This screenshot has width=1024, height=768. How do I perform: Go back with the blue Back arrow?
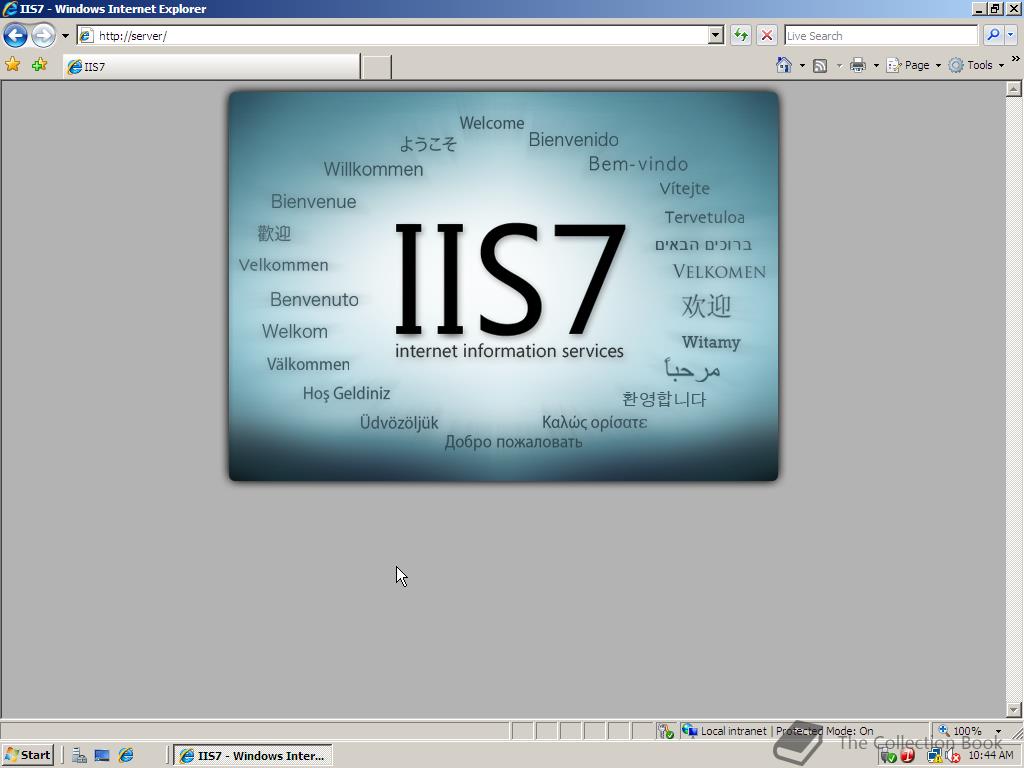click(x=15, y=35)
